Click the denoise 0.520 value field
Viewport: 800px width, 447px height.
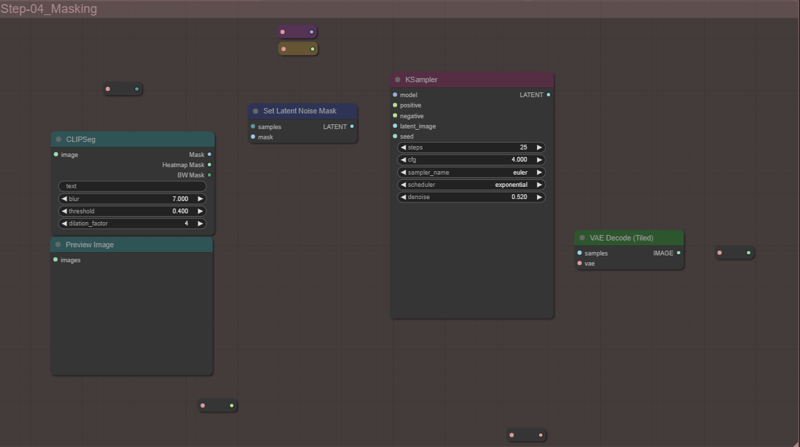[x=471, y=197]
